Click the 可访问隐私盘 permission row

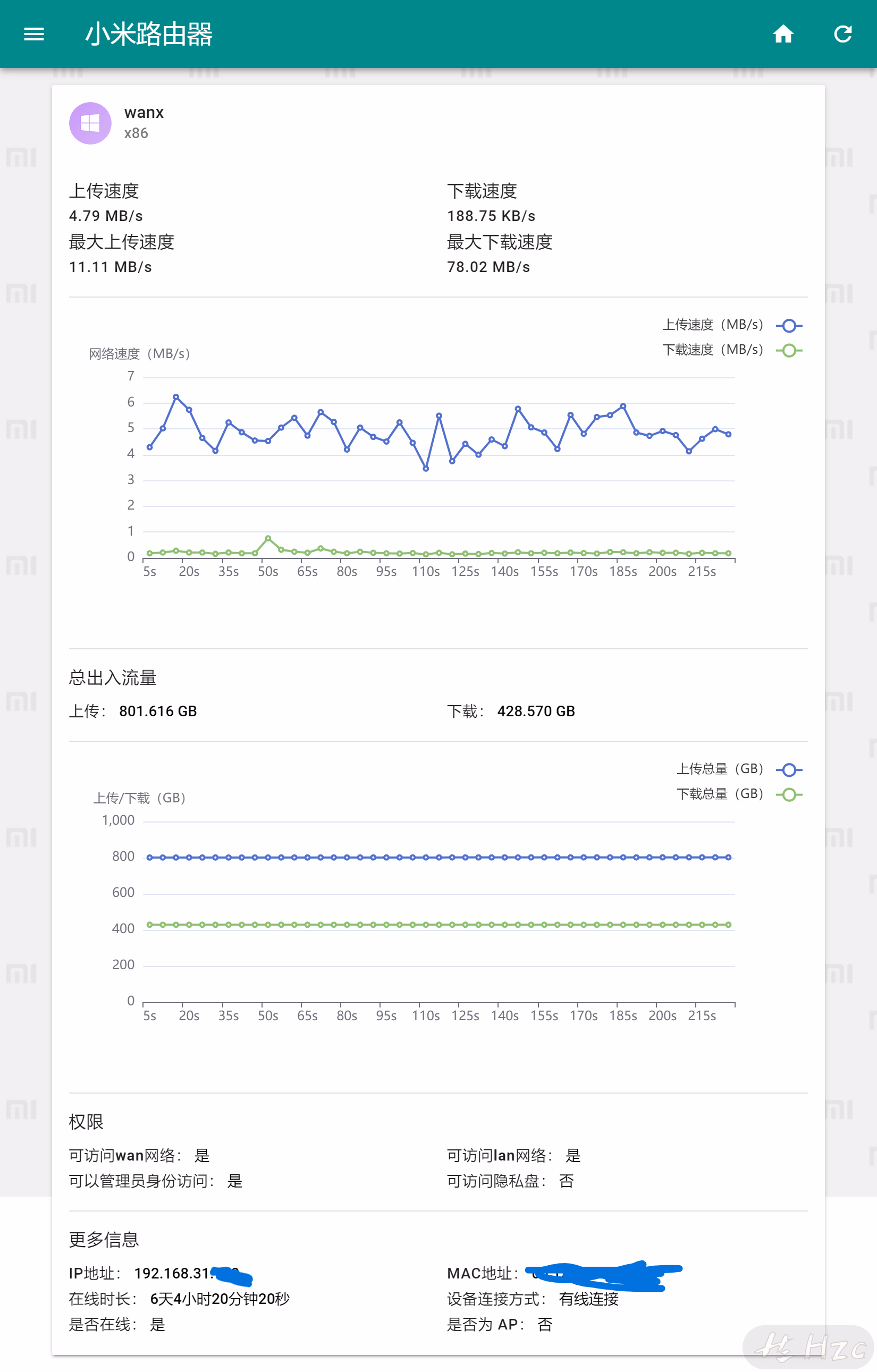coord(510,1181)
